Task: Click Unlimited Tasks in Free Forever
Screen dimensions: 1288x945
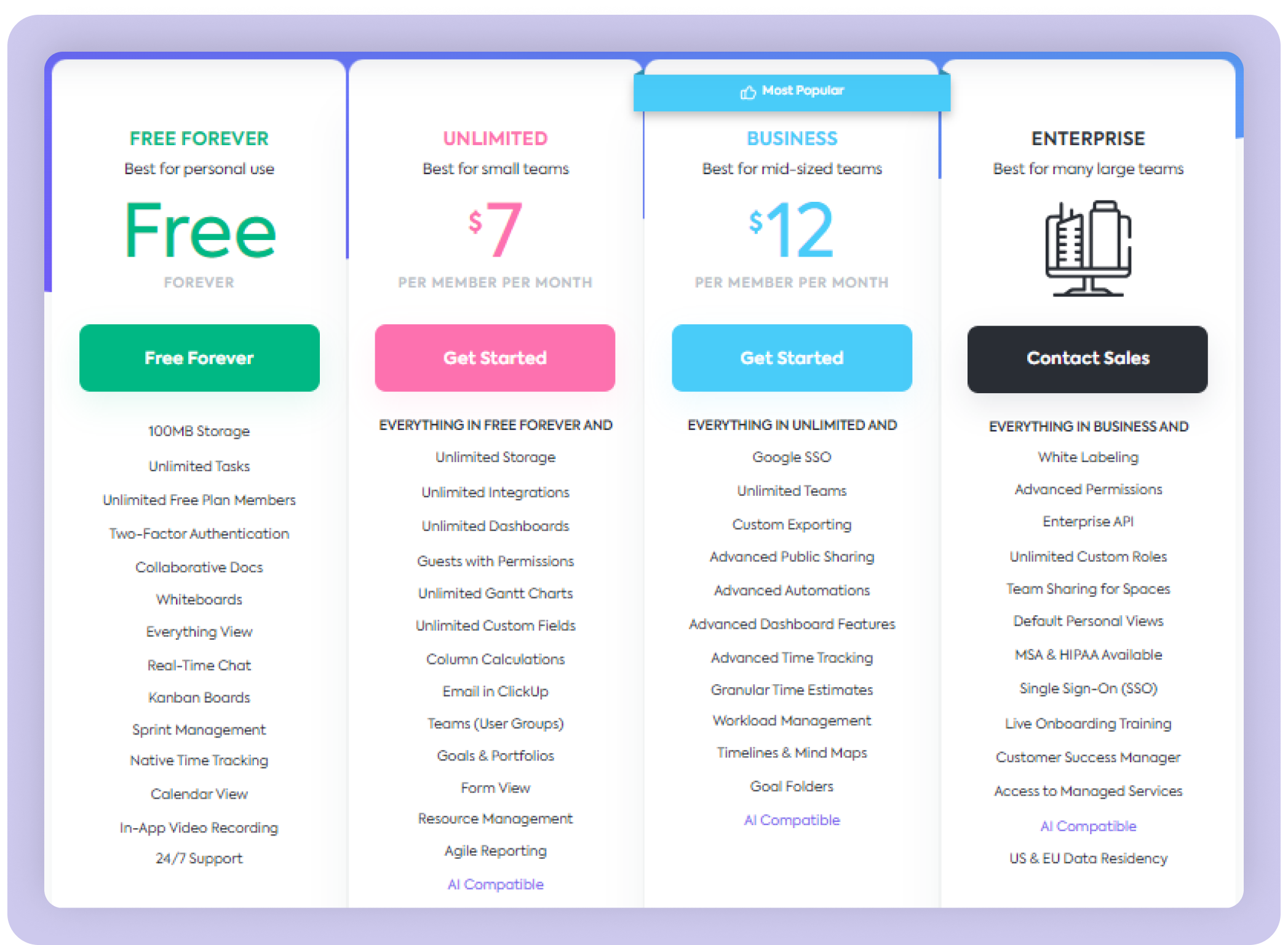Action: point(199,466)
